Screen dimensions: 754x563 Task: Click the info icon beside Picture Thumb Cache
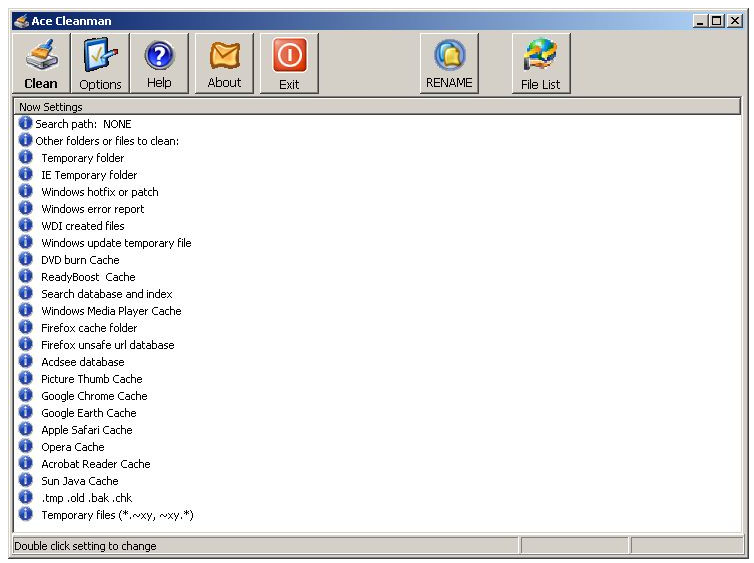25,378
